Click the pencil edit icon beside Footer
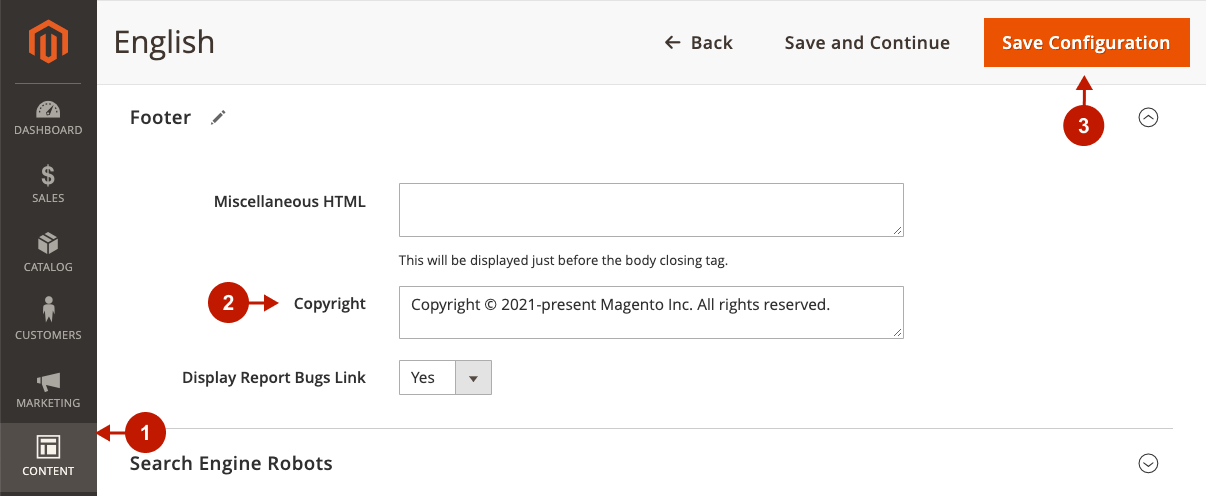This screenshot has width=1206, height=496. [219, 117]
